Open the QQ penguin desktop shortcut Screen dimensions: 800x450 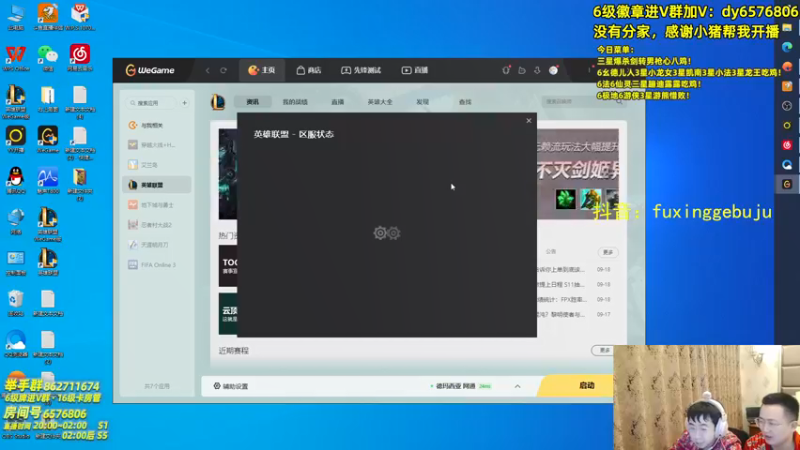[x=16, y=180]
